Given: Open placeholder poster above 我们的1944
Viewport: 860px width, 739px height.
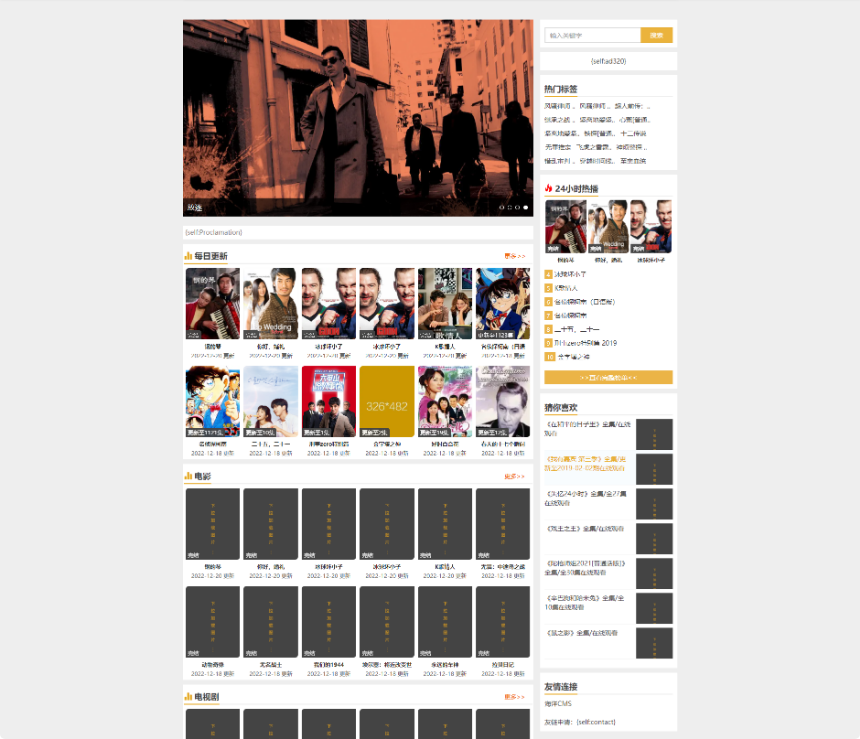Looking at the screenshot, I should click(x=329, y=622).
